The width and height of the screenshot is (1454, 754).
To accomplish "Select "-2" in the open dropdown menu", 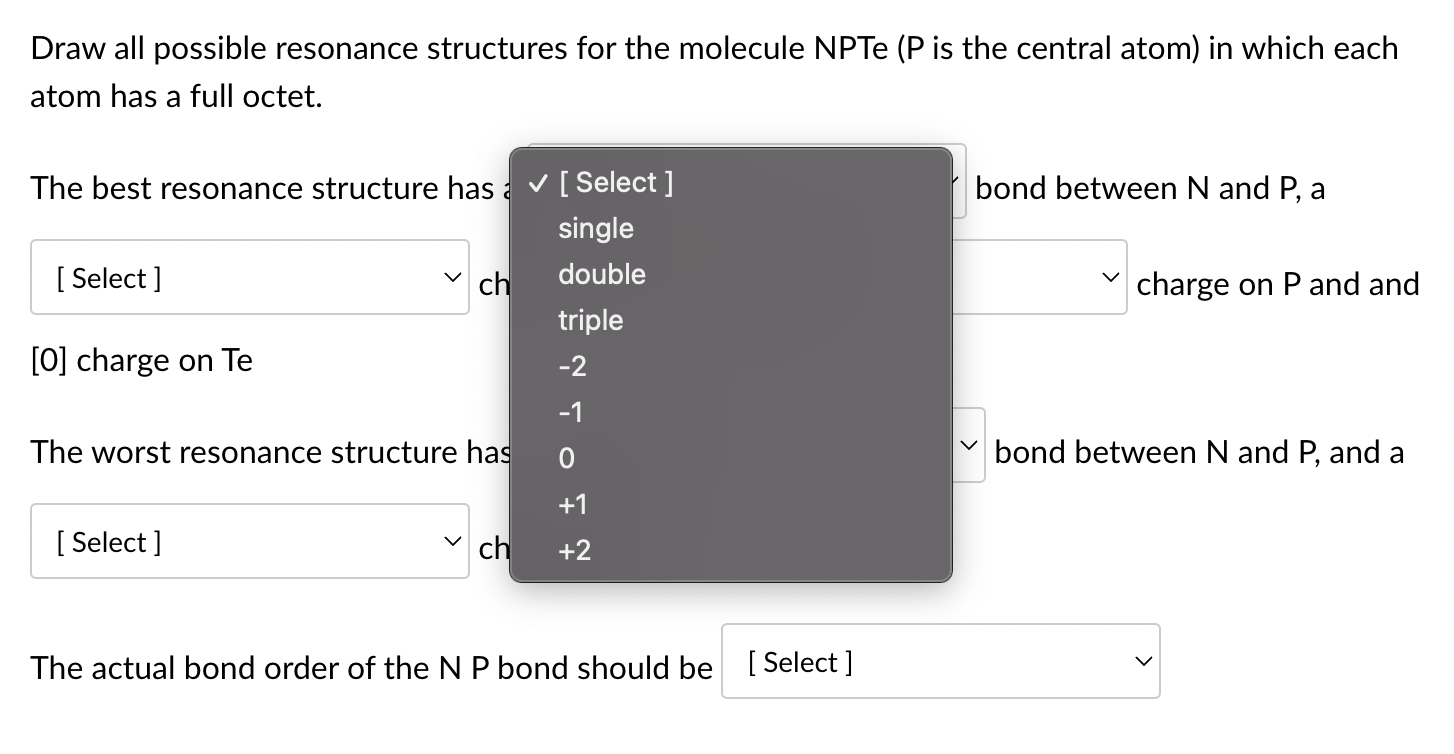I will point(570,366).
